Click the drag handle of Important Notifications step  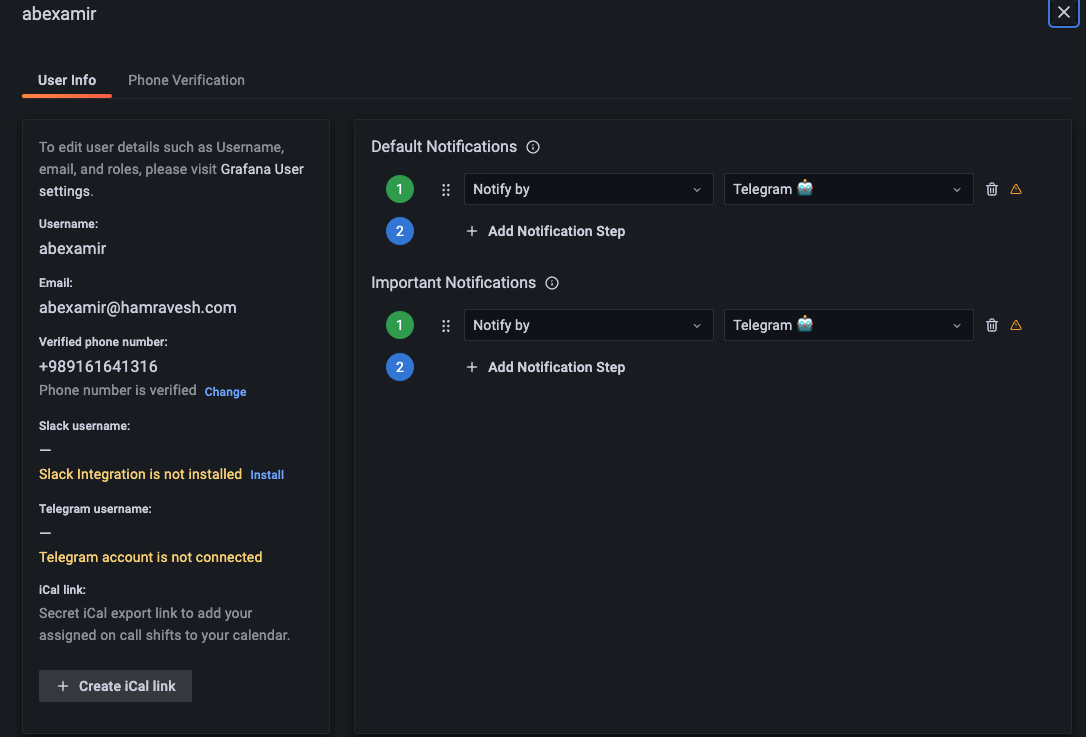(x=445, y=325)
